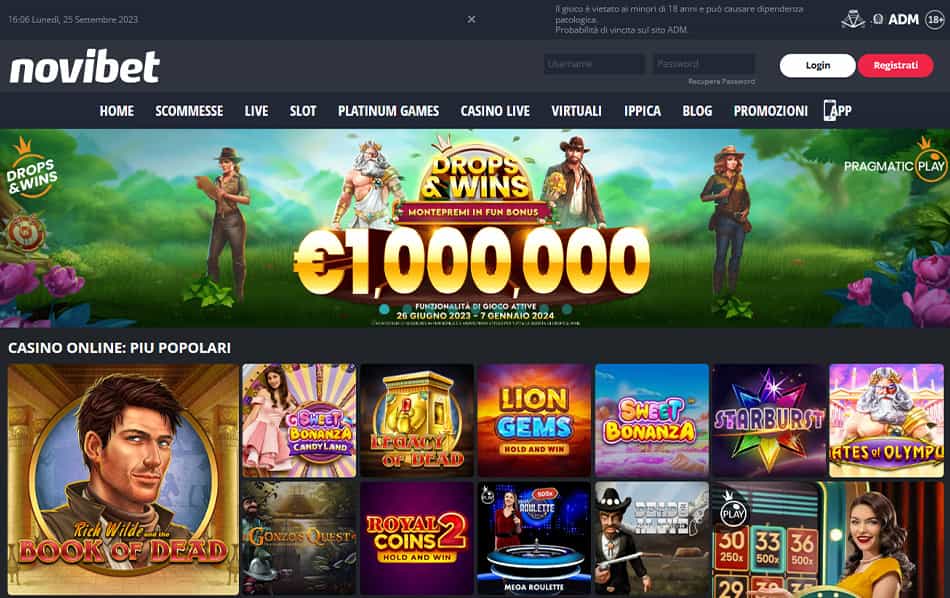Focus the Username input field
This screenshot has height=598, width=950.
tap(594, 64)
